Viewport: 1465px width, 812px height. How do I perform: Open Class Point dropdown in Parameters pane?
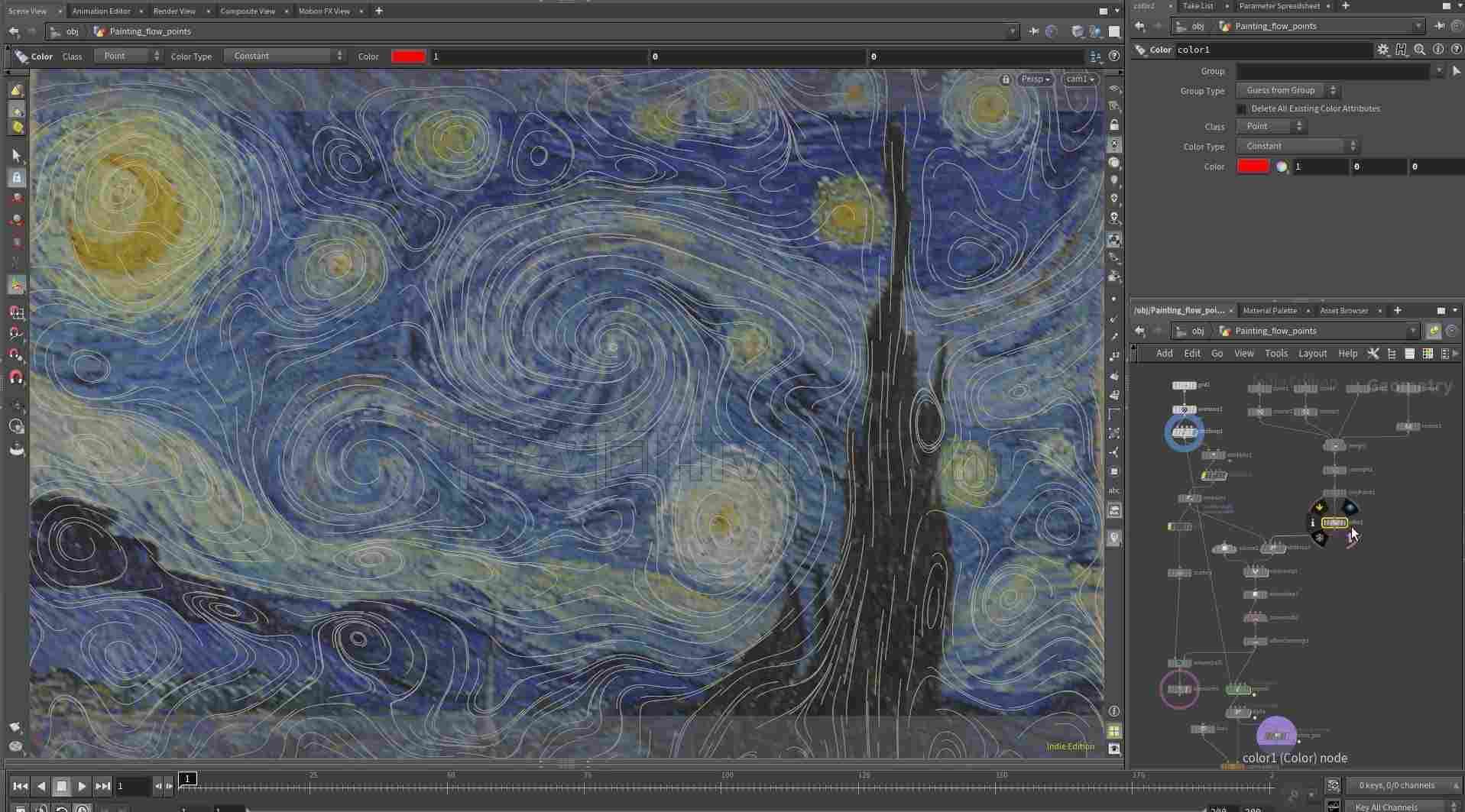[x=1270, y=126]
